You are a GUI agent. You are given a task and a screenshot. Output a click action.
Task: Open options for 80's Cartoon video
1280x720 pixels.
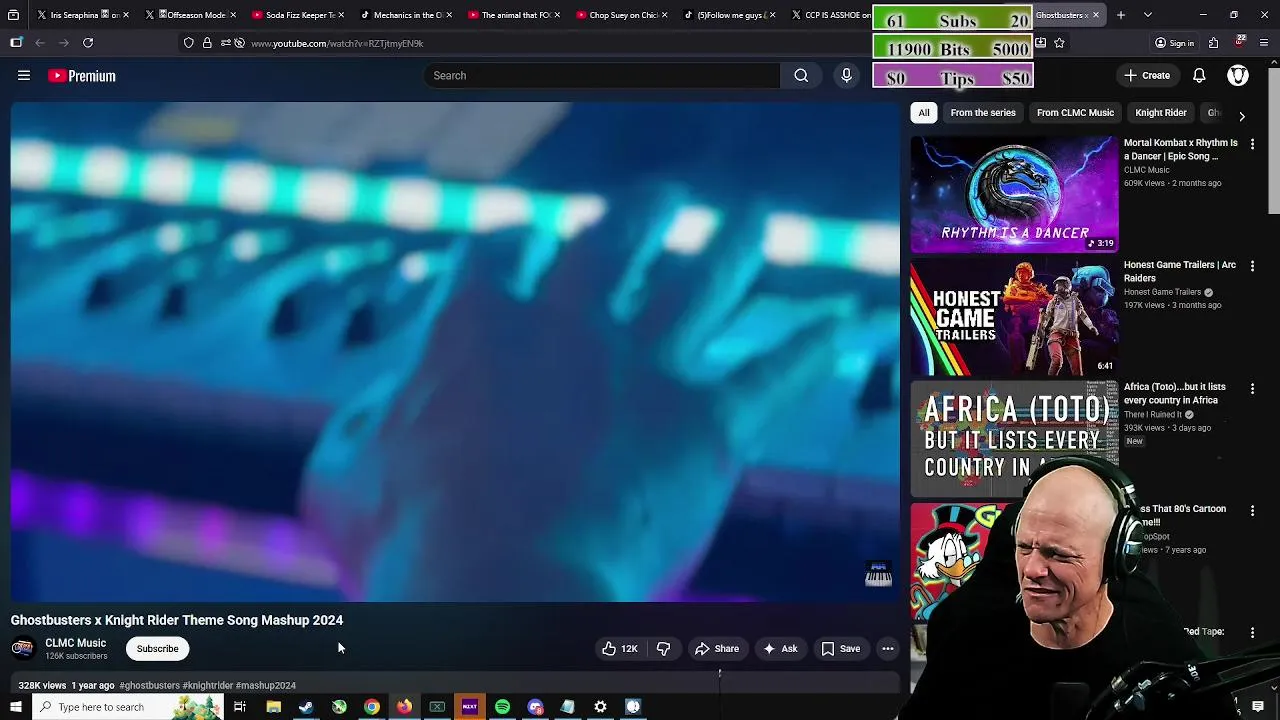click(1252, 510)
